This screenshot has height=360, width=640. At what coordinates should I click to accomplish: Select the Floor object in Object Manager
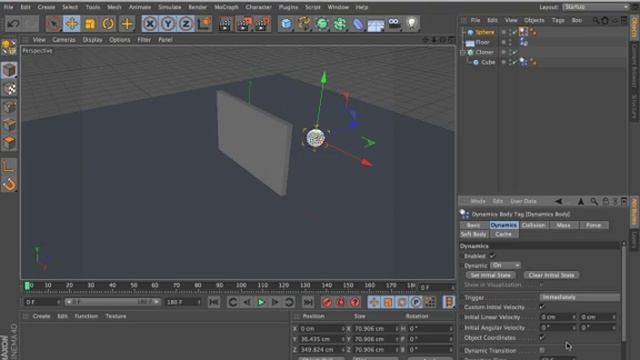pyautogui.click(x=482, y=42)
